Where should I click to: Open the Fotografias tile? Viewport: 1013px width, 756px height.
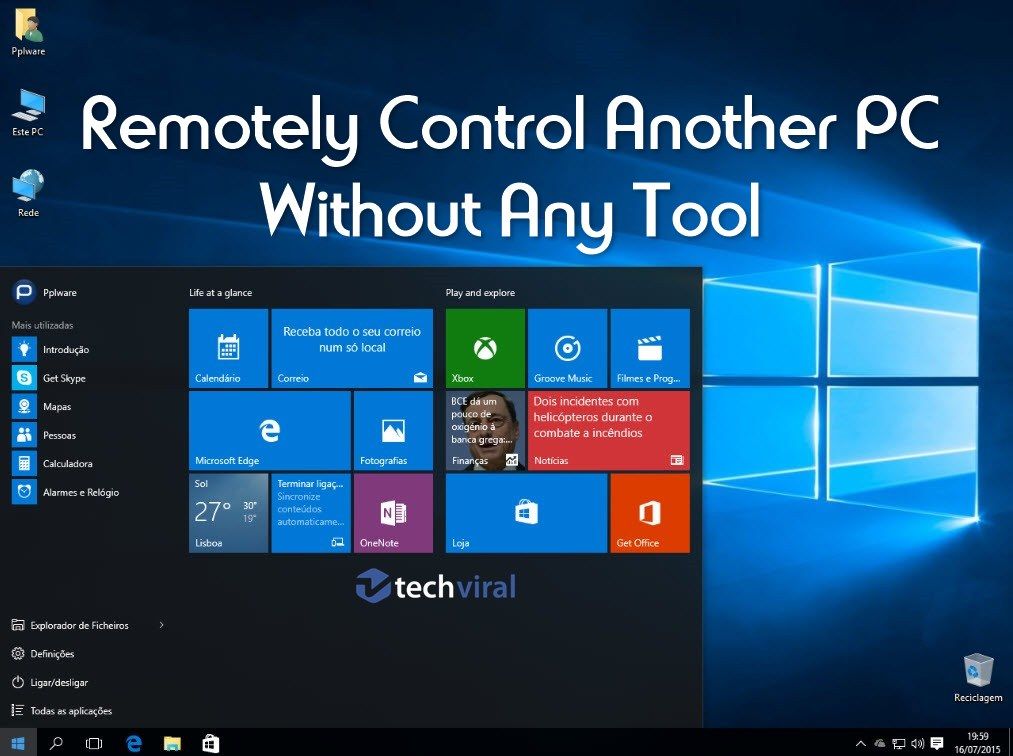(x=393, y=430)
